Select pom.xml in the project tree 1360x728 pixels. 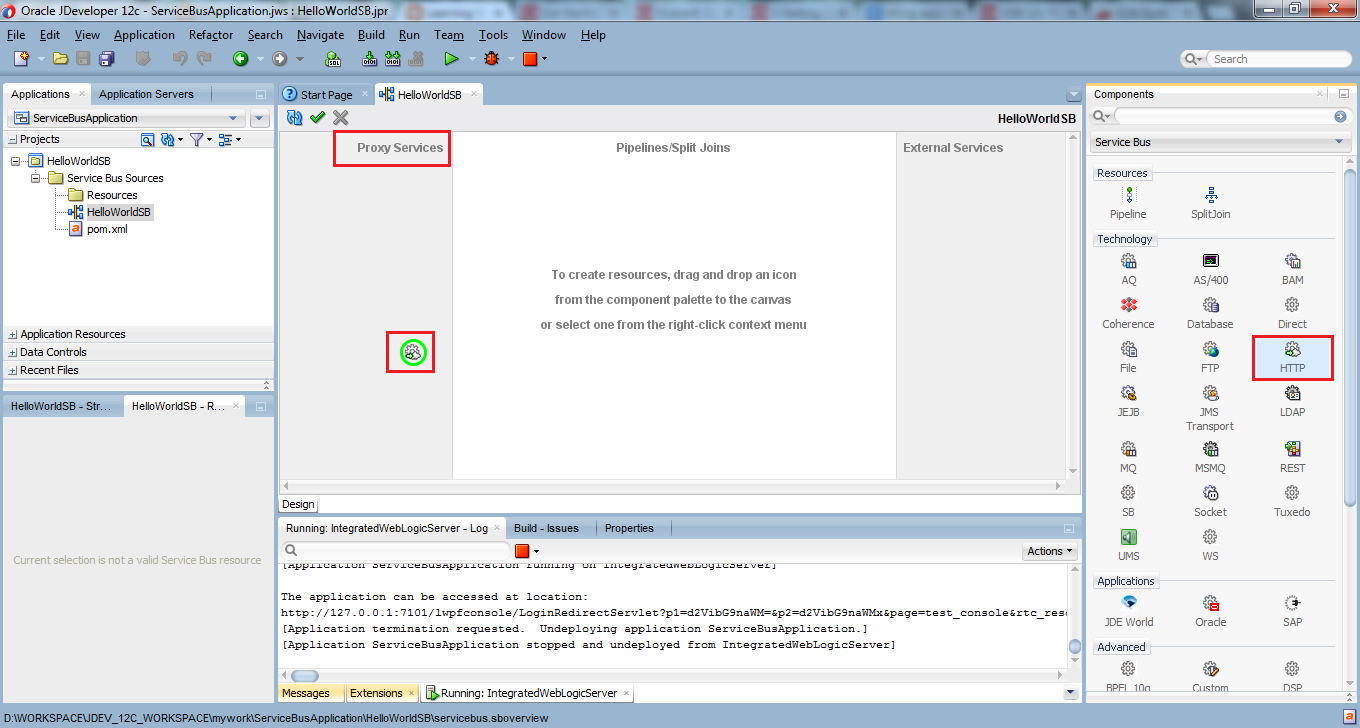pos(107,229)
